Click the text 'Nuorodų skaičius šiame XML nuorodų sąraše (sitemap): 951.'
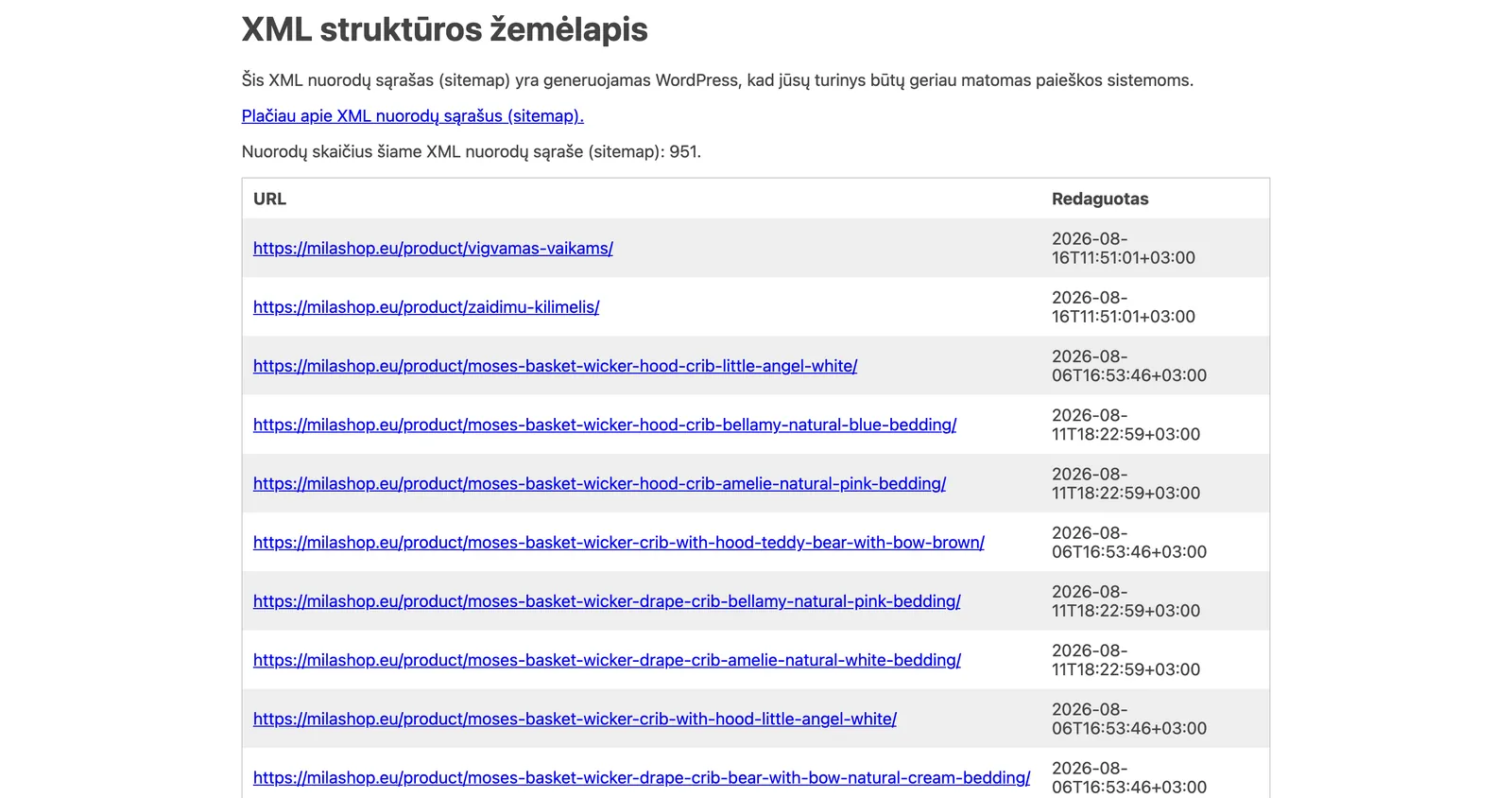This screenshot has width=1512, height=798. pos(472,151)
